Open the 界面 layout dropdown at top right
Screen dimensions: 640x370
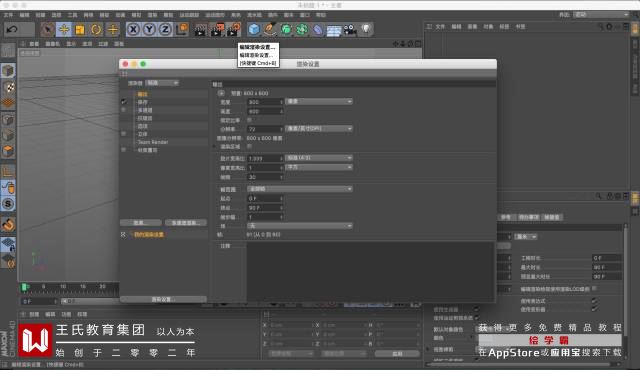click(x=602, y=15)
